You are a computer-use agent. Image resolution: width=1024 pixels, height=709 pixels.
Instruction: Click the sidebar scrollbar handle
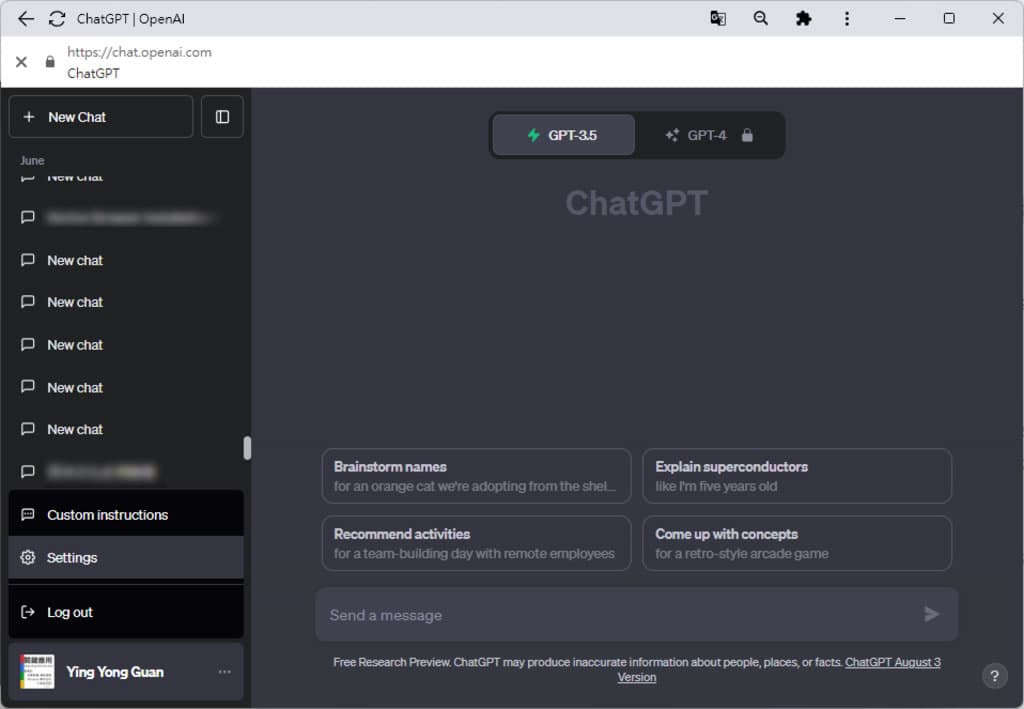coord(247,449)
